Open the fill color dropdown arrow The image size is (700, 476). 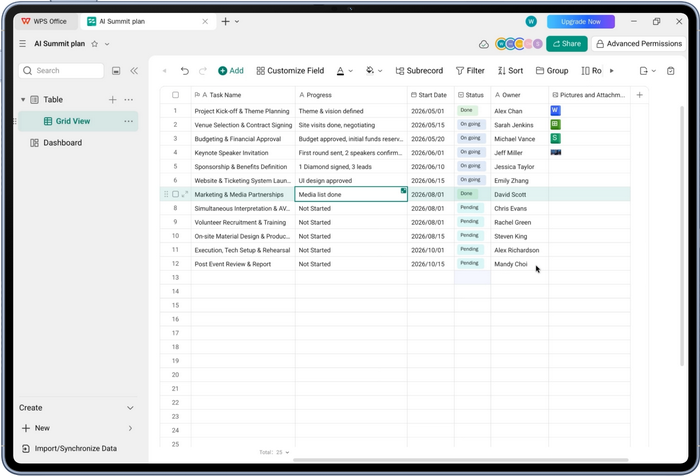click(x=380, y=71)
